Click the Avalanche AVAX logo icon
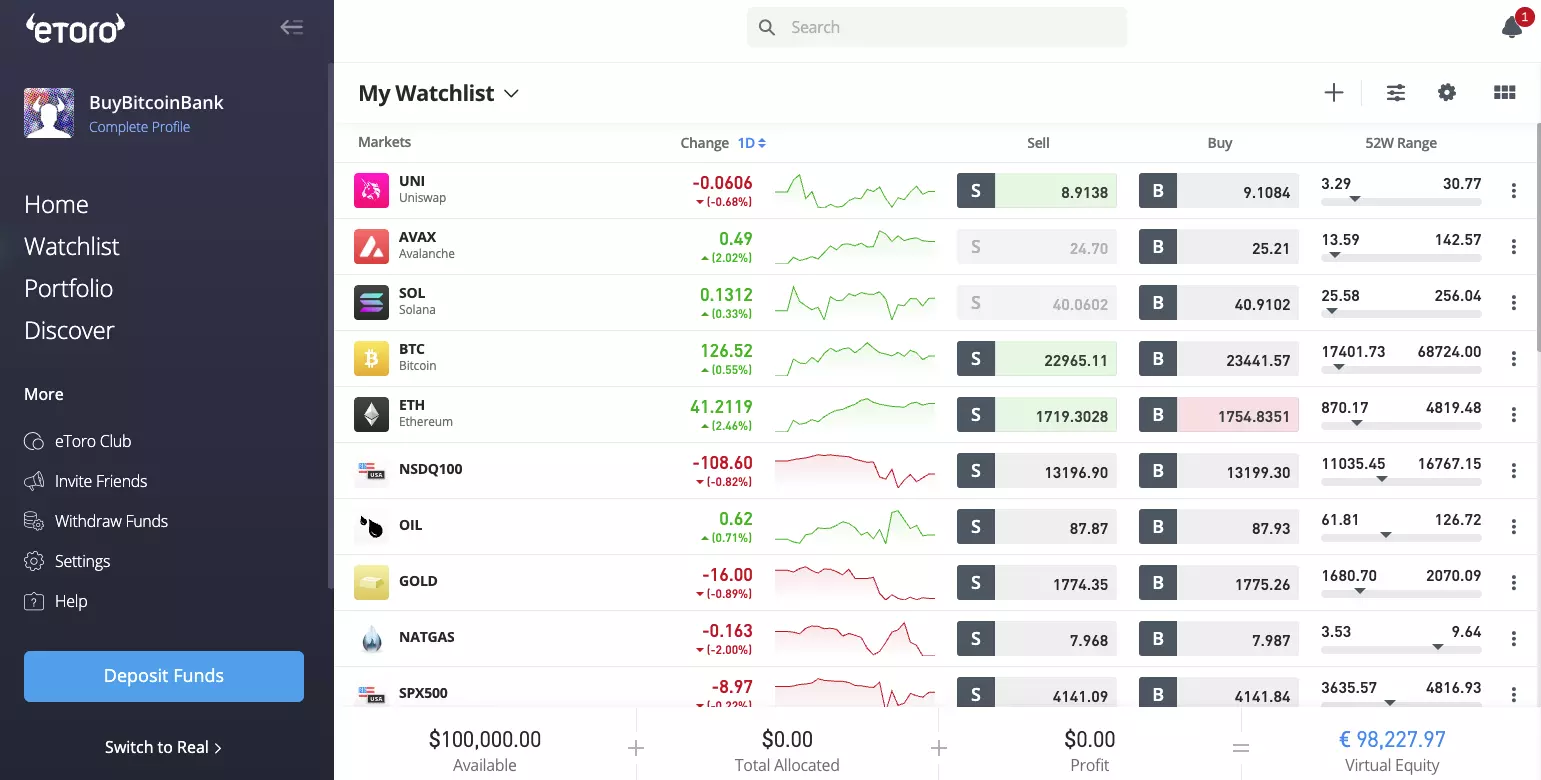Image resolution: width=1541 pixels, height=780 pixels. click(x=371, y=246)
